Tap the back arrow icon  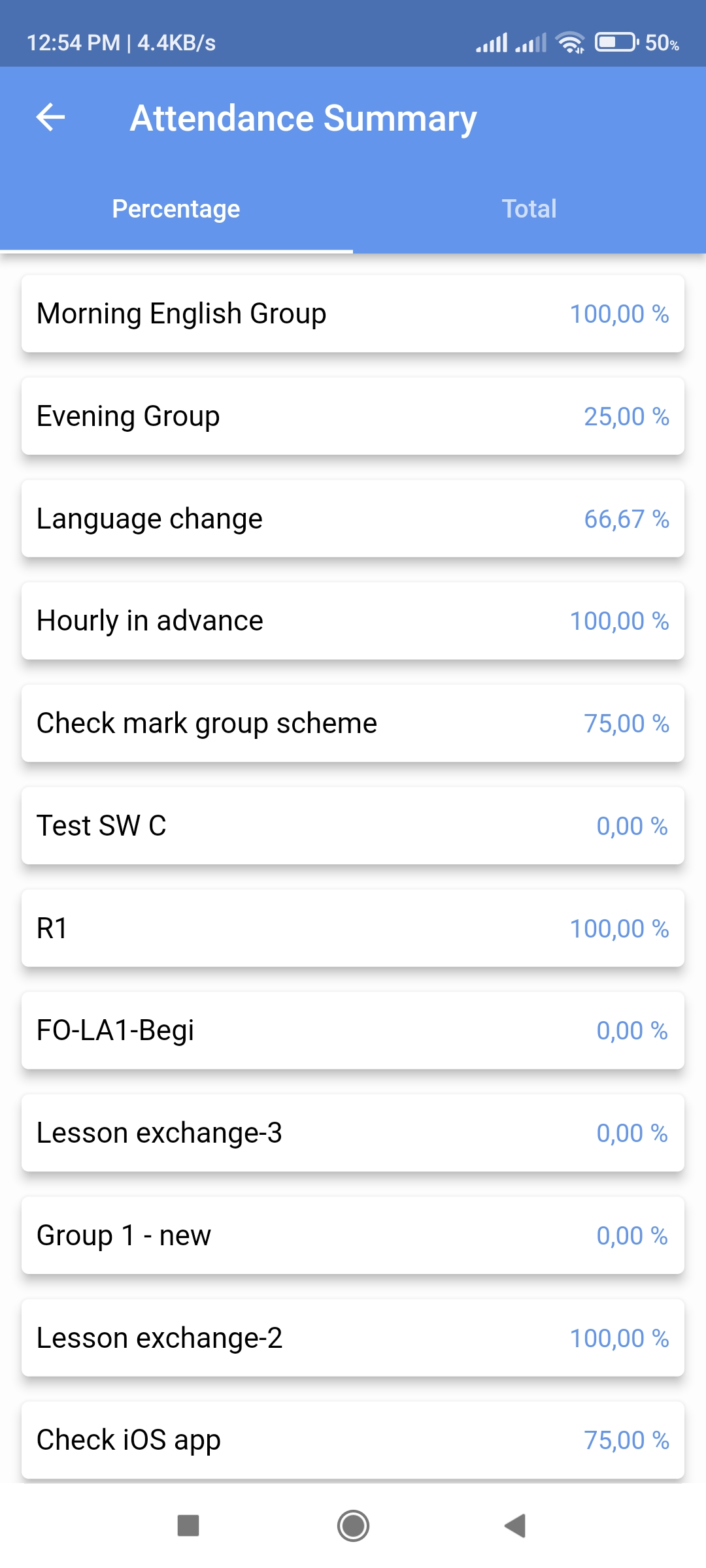tap(50, 118)
